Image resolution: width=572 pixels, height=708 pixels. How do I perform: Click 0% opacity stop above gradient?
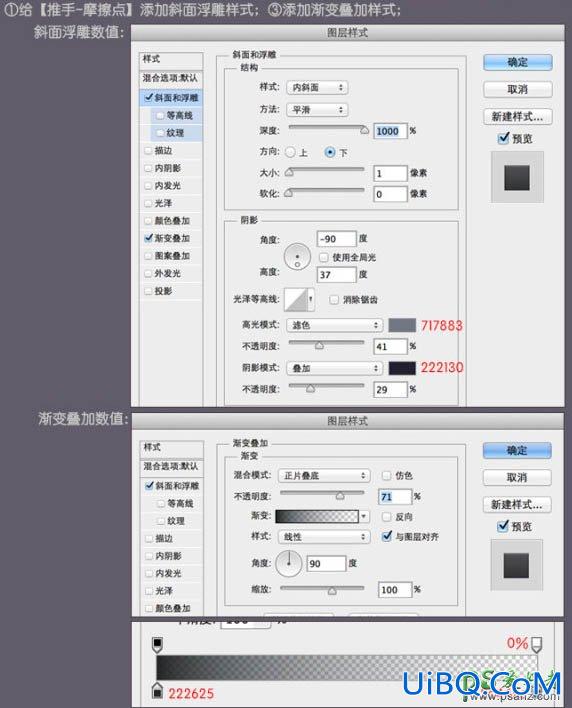(536, 645)
